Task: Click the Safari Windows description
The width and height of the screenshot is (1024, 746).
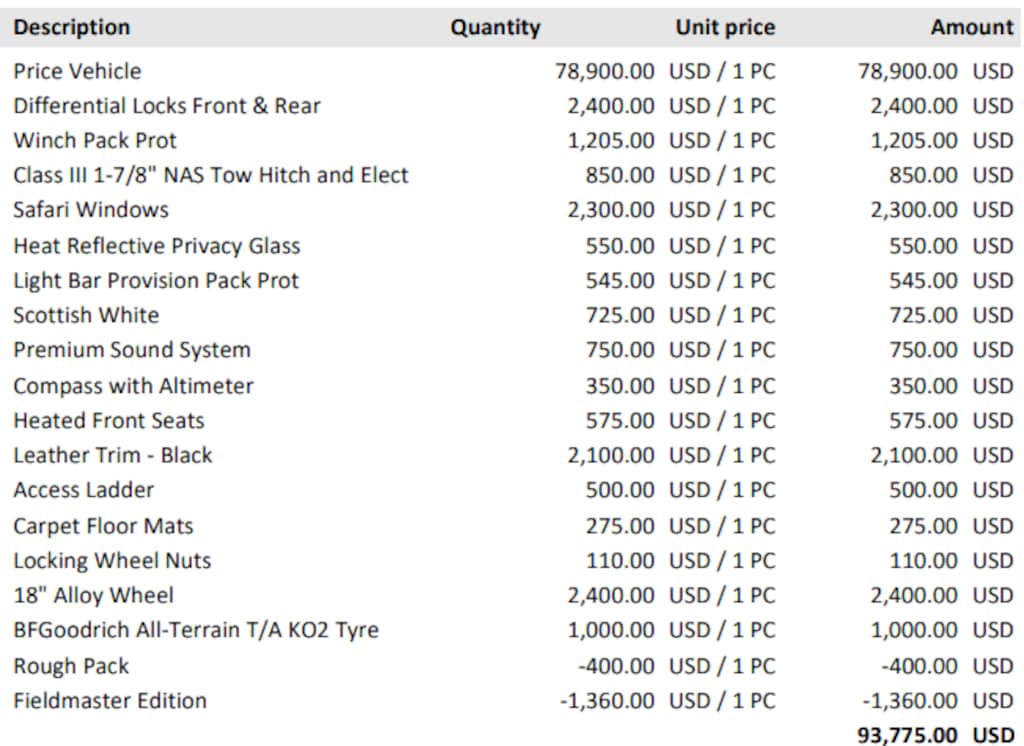Action: (91, 210)
